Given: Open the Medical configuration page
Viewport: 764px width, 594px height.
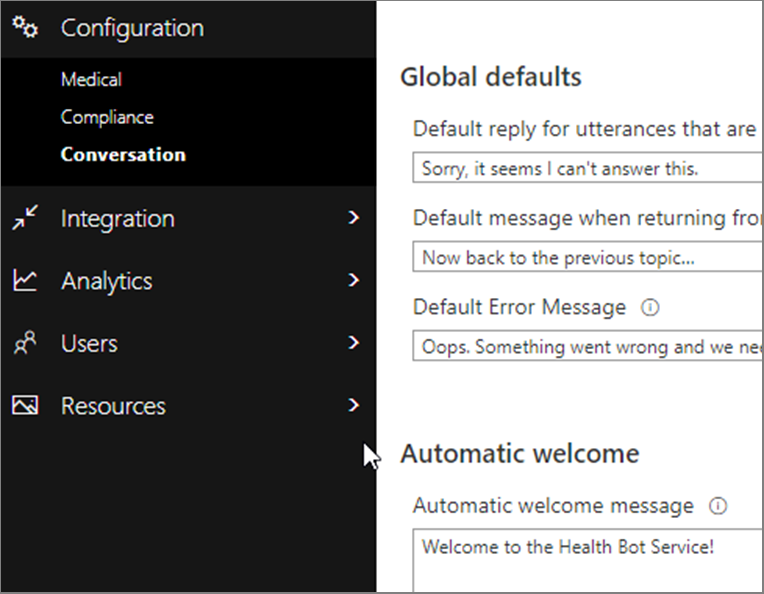Looking at the screenshot, I should coord(91,80).
